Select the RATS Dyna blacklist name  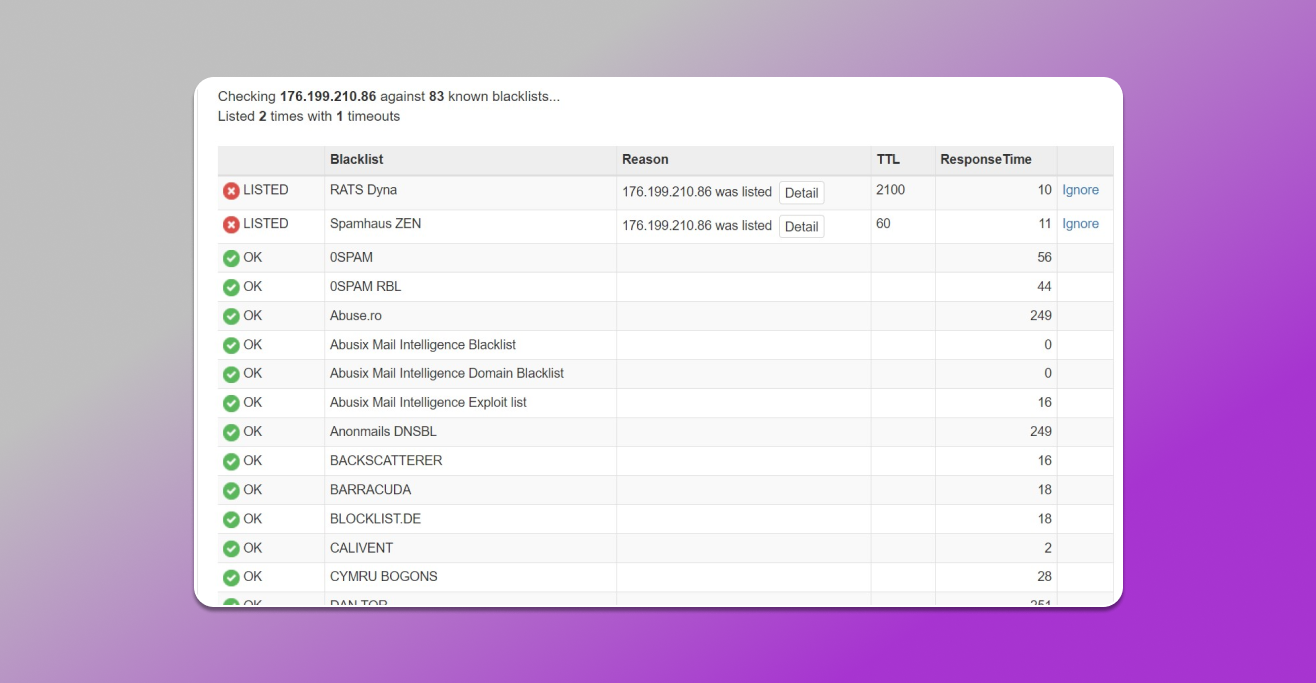pos(363,190)
